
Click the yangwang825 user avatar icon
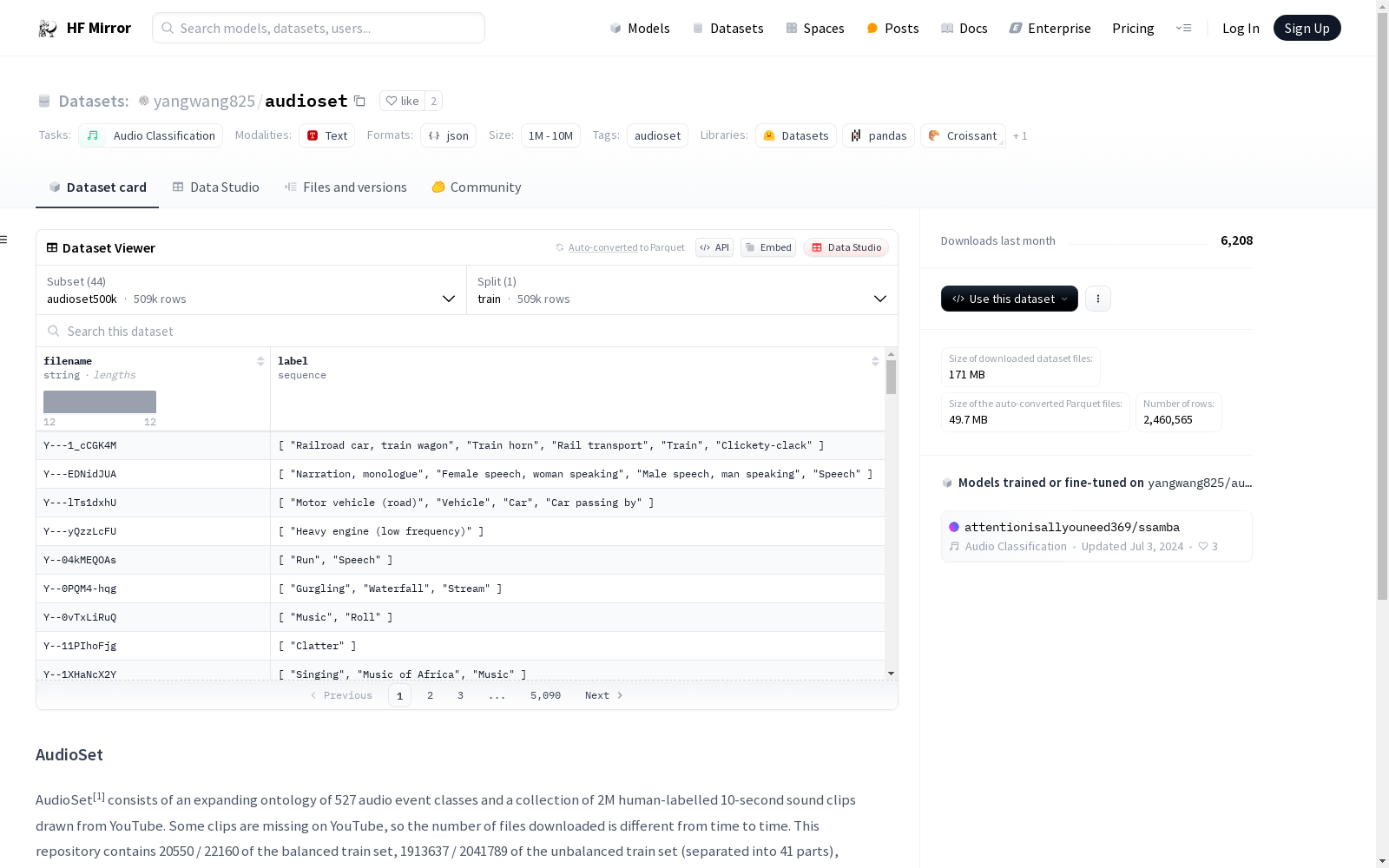(x=144, y=101)
